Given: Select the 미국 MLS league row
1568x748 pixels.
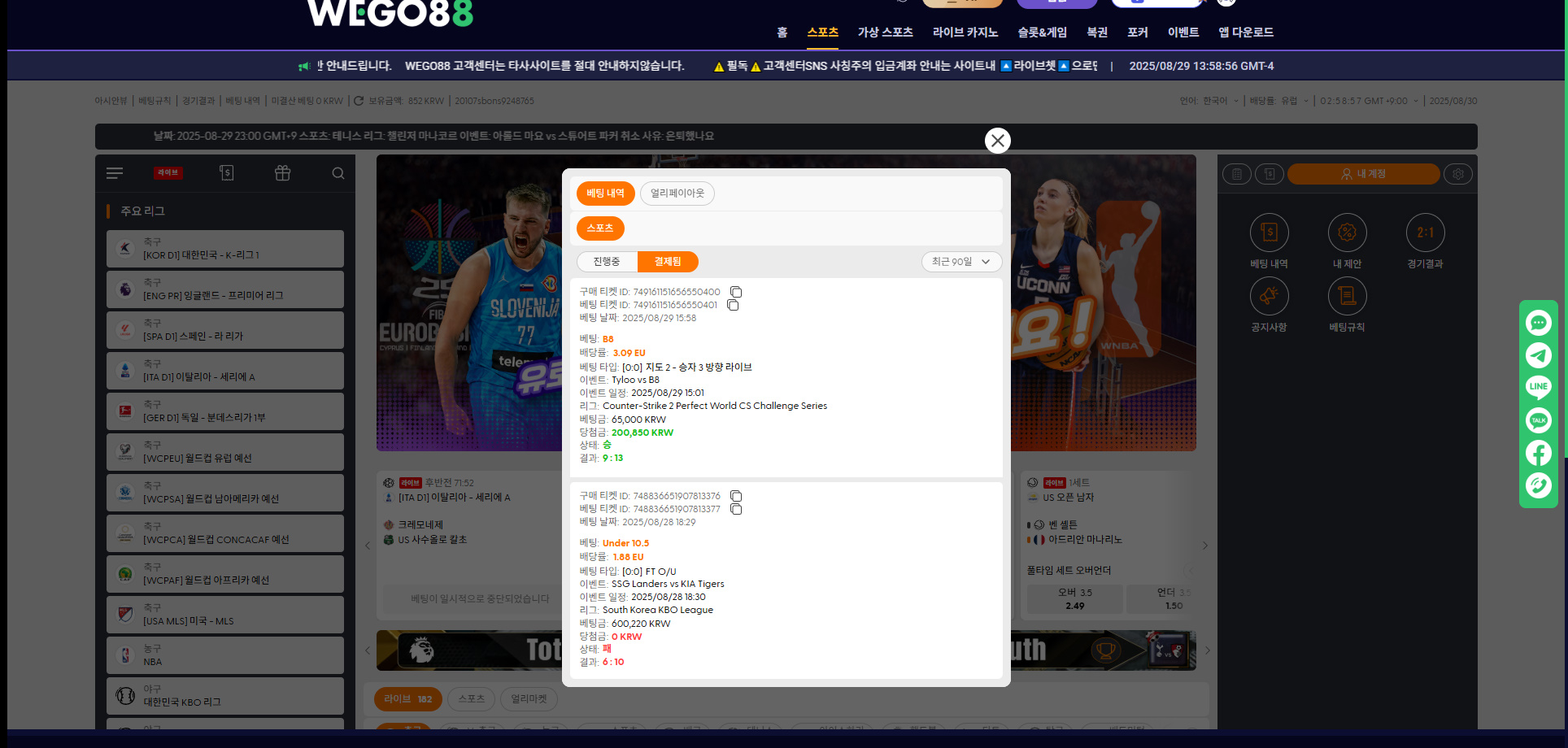Looking at the screenshot, I should pos(225,615).
